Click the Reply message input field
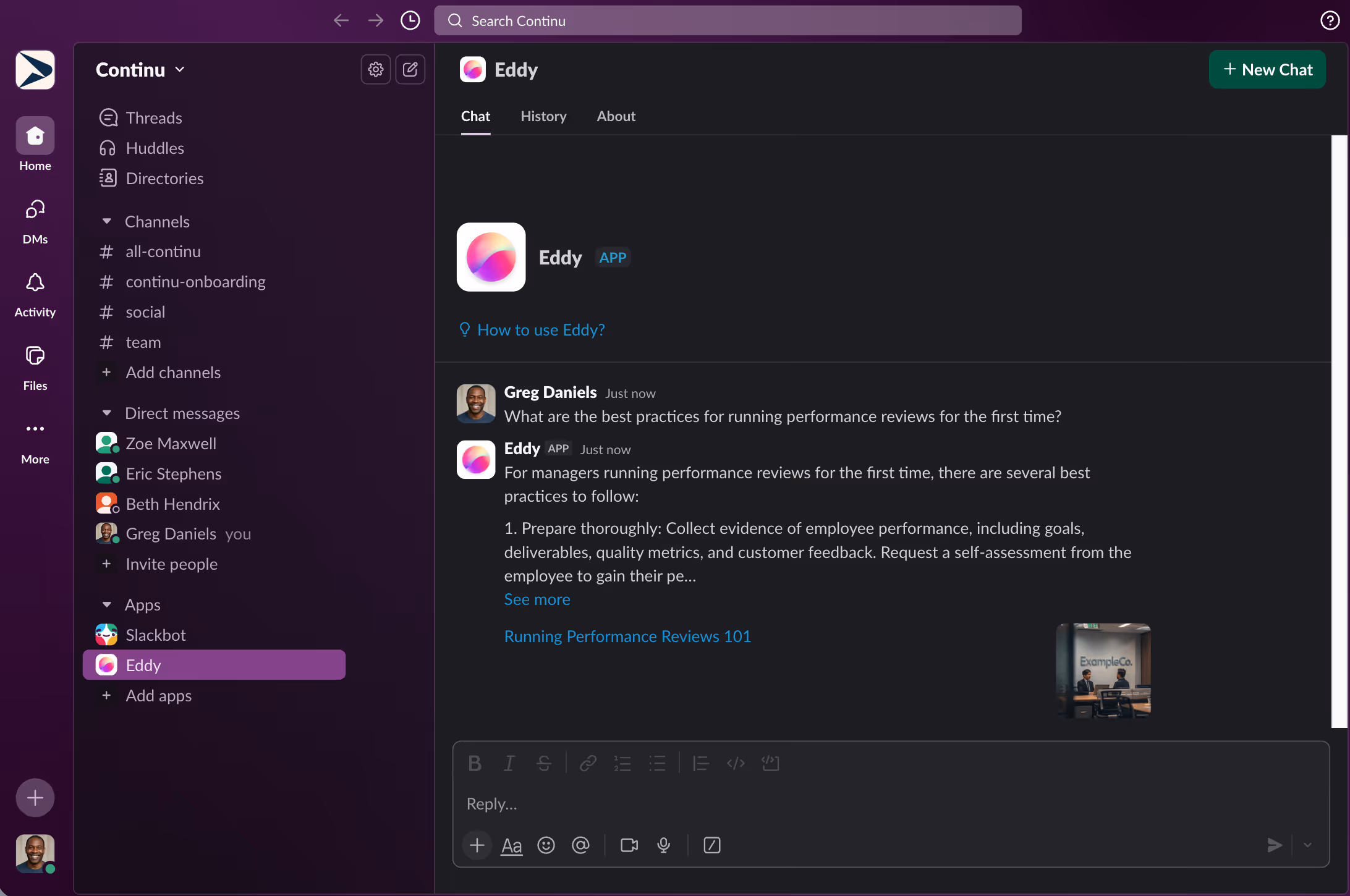This screenshot has width=1350, height=896. pyautogui.click(x=742, y=804)
